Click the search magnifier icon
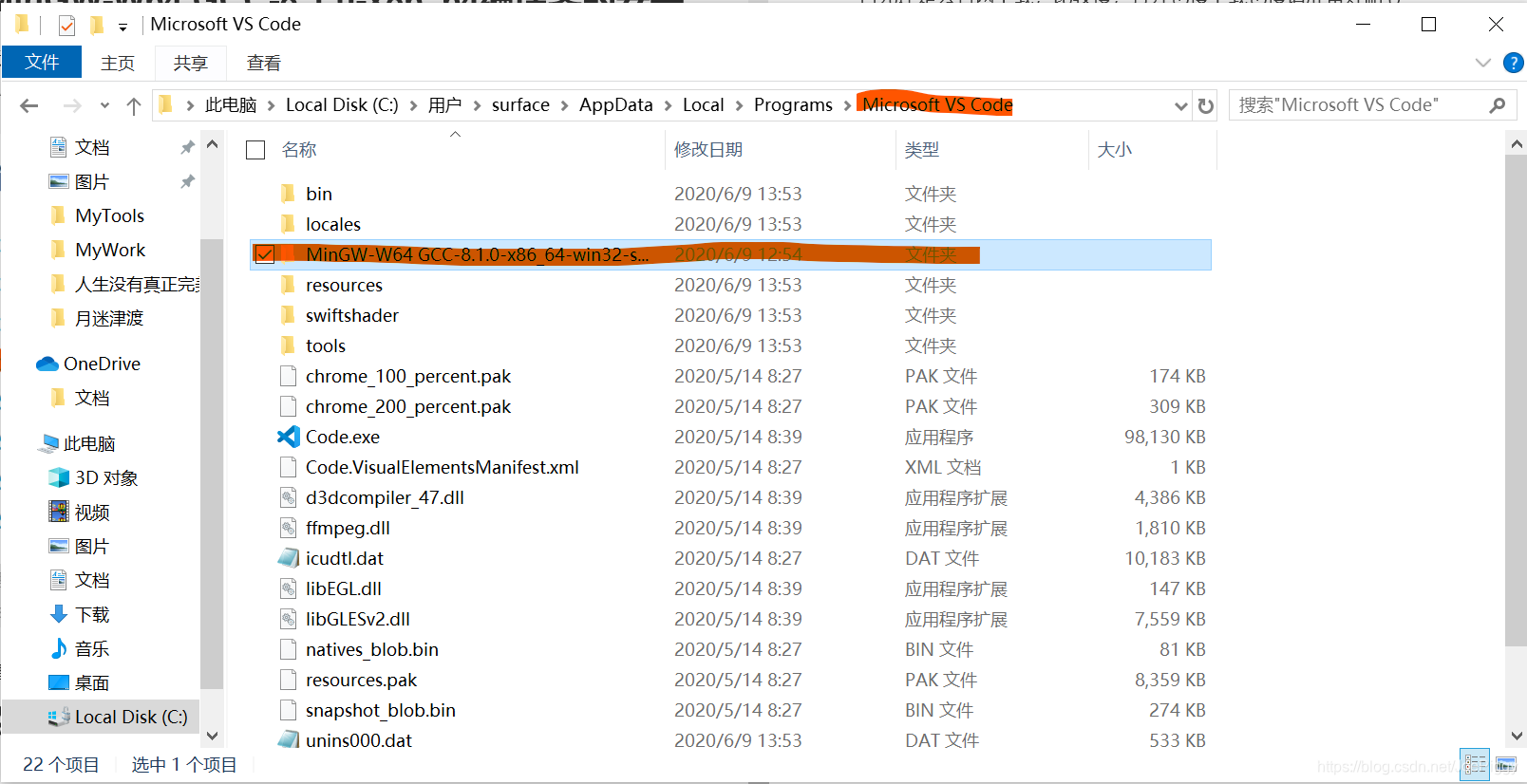The width and height of the screenshot is (1527, 784). pyautogui.click(x=1498, y=105)
